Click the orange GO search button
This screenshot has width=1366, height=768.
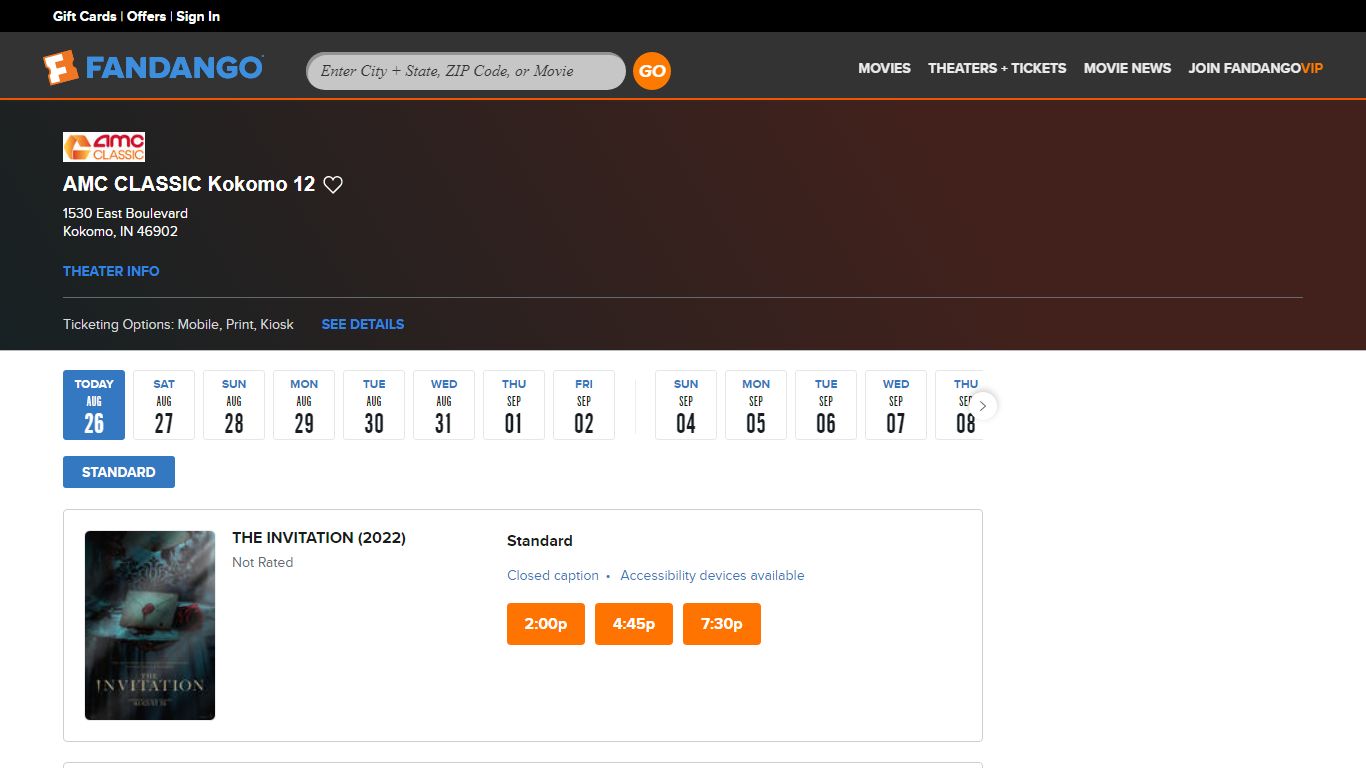coord(652,71)
